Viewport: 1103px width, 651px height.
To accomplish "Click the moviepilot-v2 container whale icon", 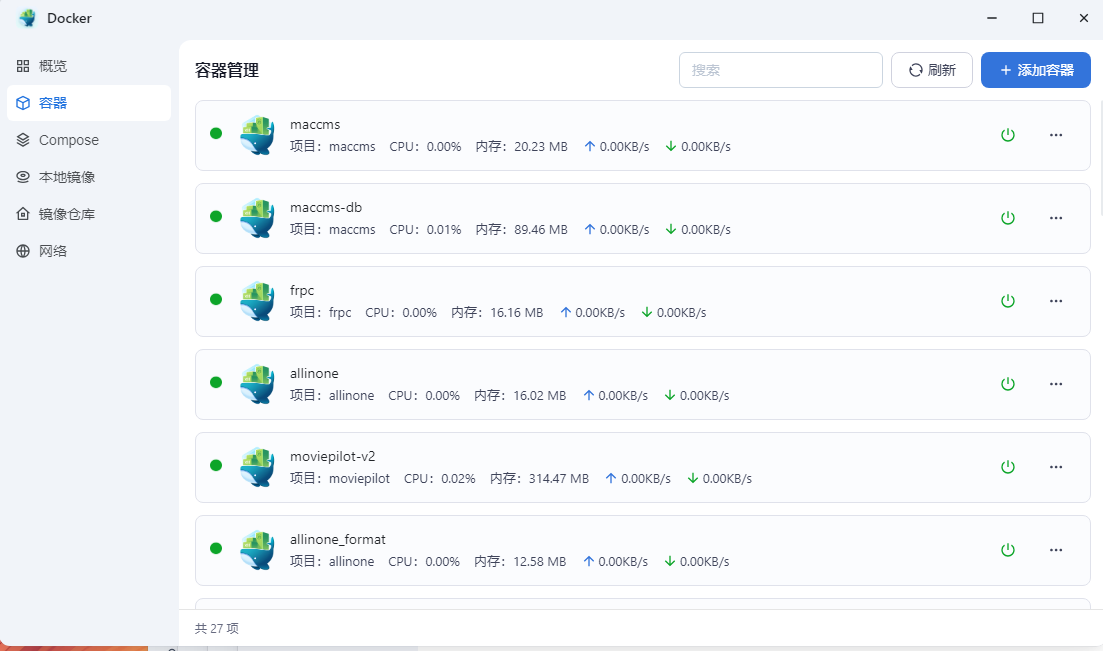I will click(x=257, y=467).
